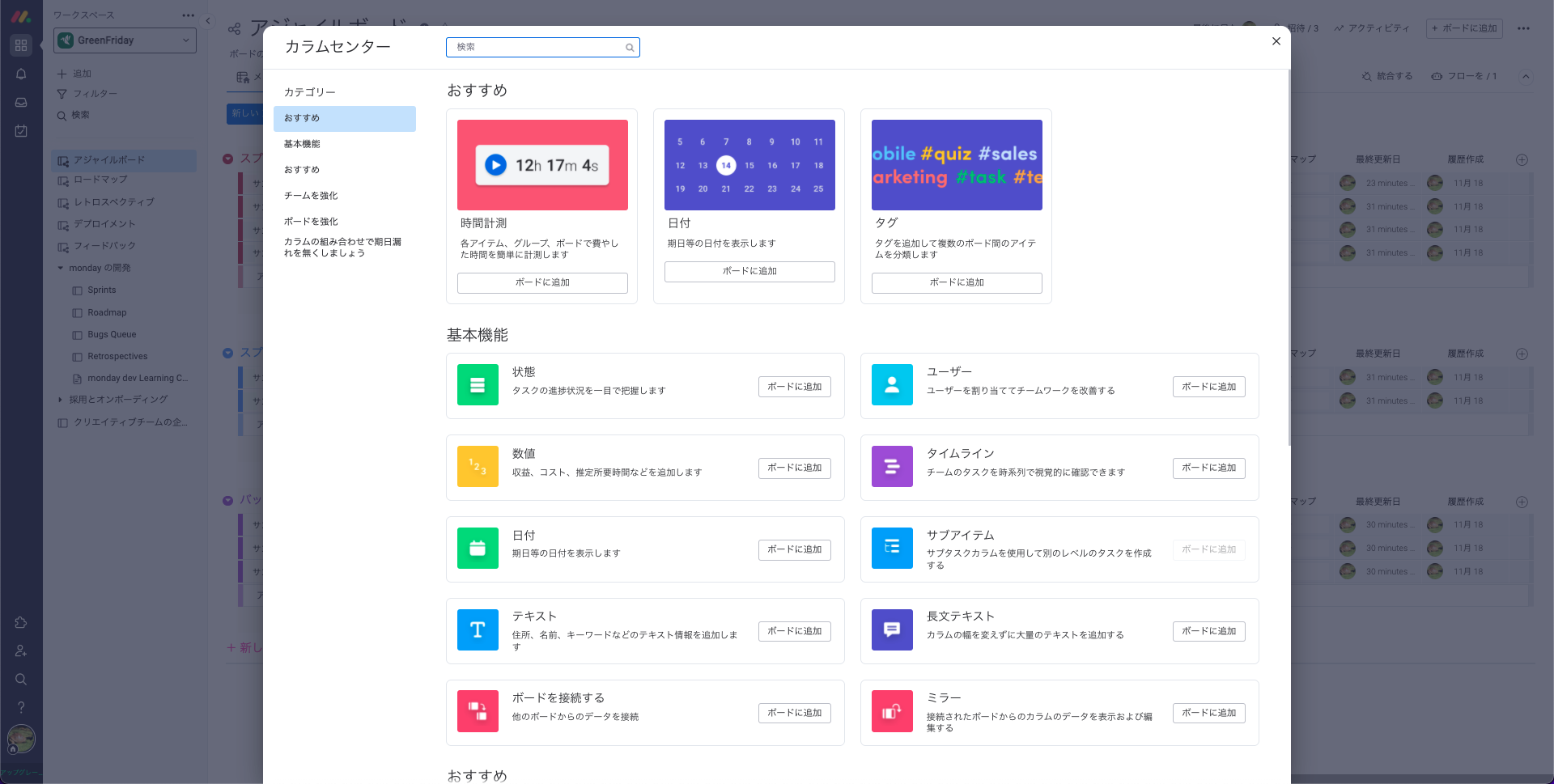Click the サブアイテム subitems column icon
The image size is (1554, 784).
pos(892,549)
